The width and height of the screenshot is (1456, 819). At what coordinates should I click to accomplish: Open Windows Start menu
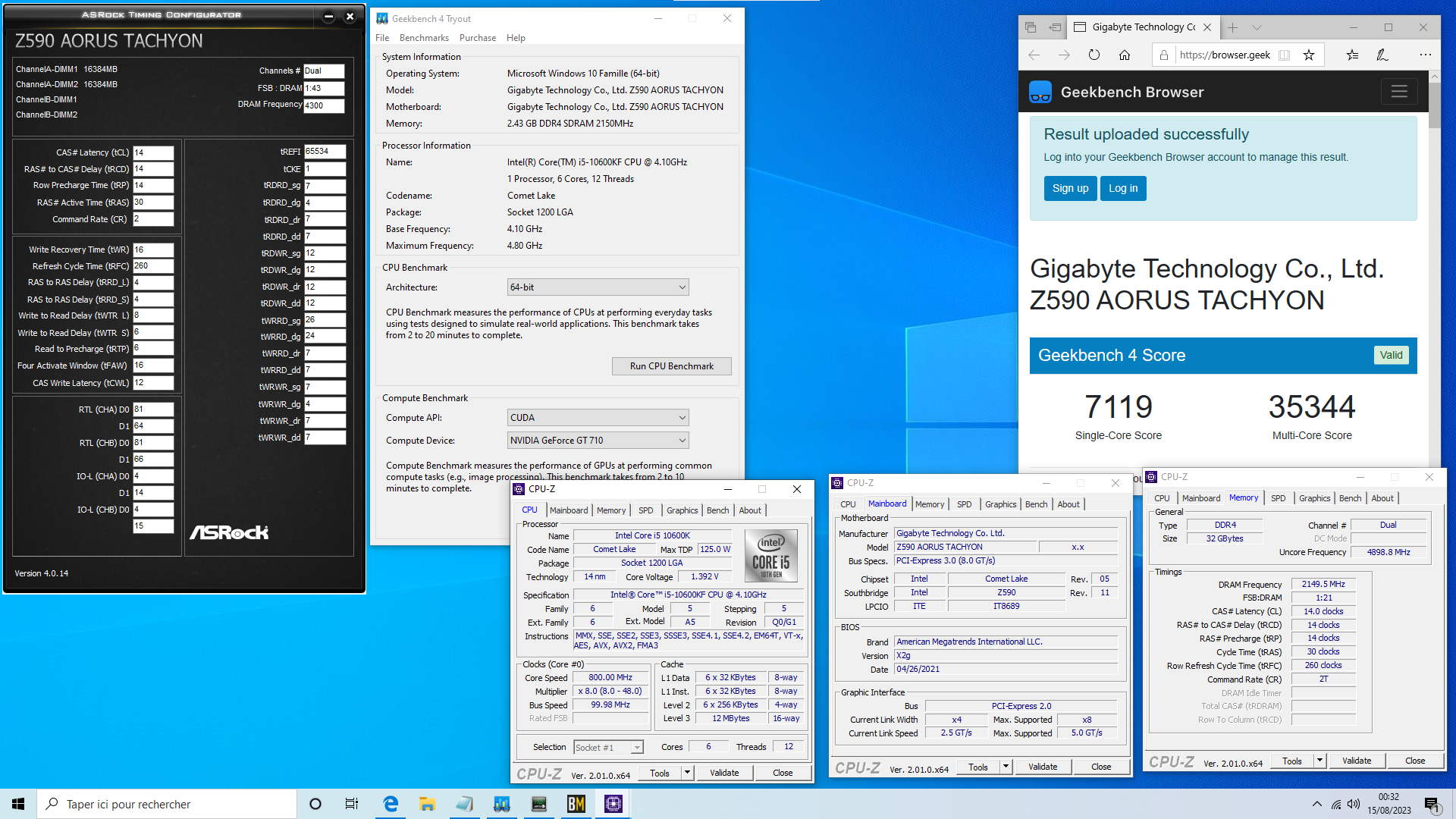[18, 804]
